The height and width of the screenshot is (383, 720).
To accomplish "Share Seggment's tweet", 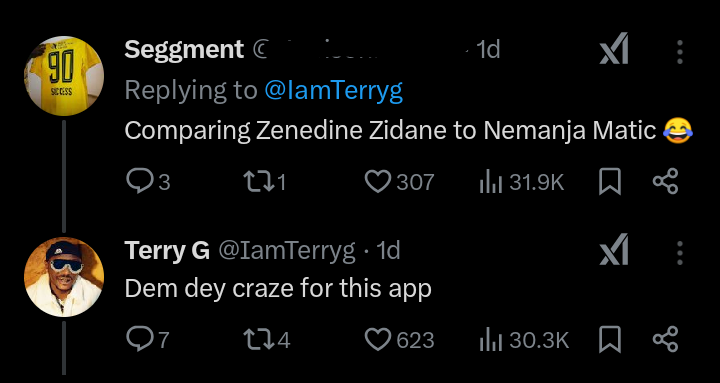I will click(665, 181).
